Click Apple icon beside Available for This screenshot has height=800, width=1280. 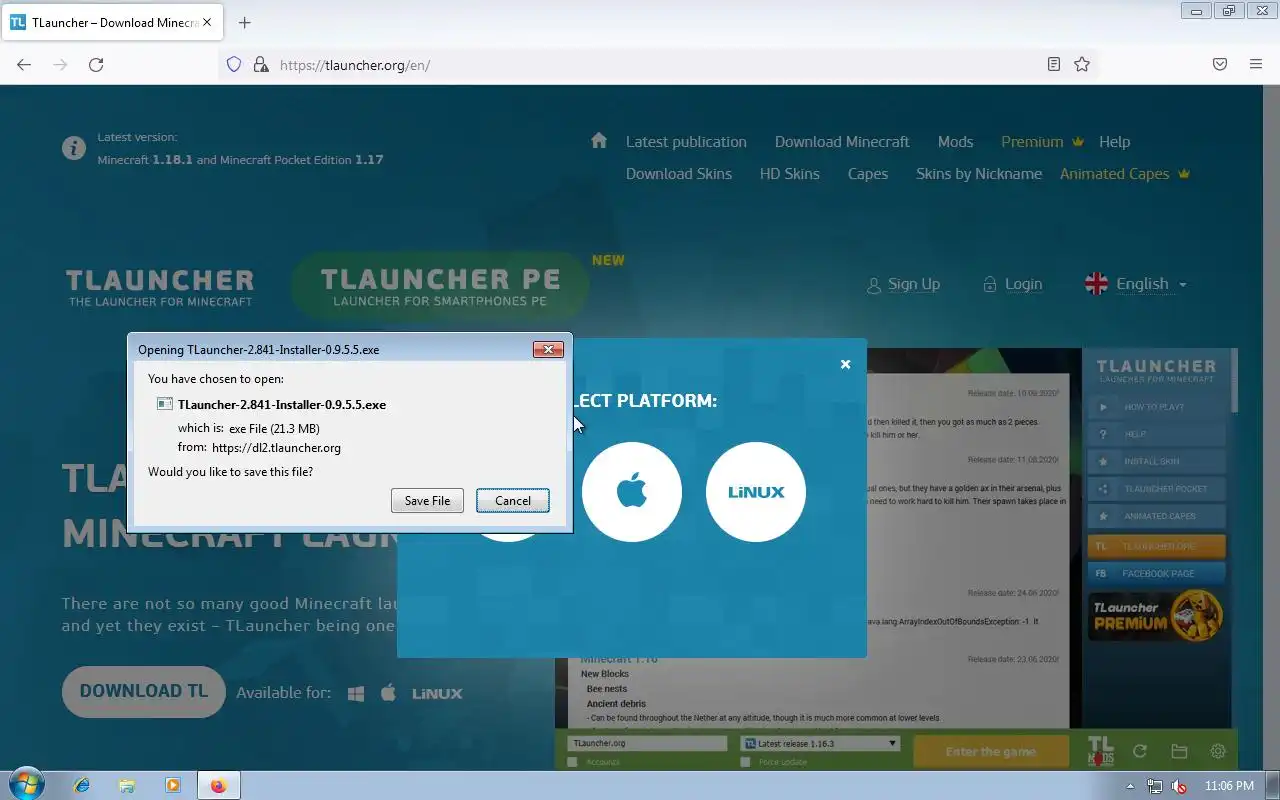coord(389,693)
